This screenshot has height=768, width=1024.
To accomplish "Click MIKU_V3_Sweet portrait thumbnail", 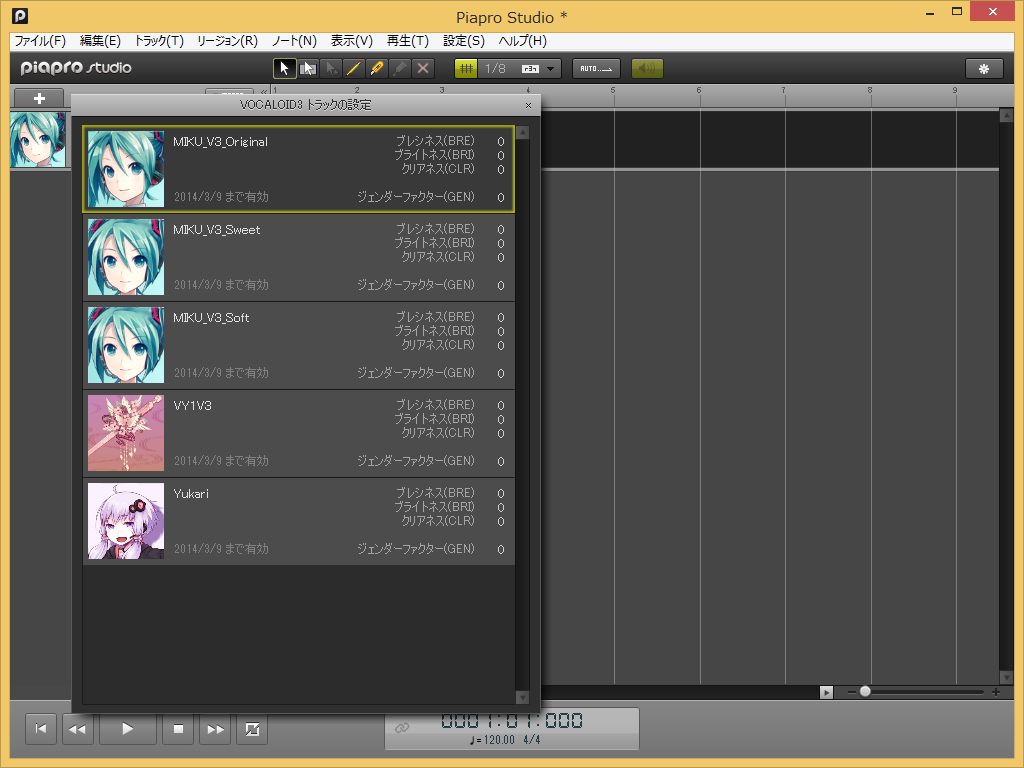I will point(126,257).
